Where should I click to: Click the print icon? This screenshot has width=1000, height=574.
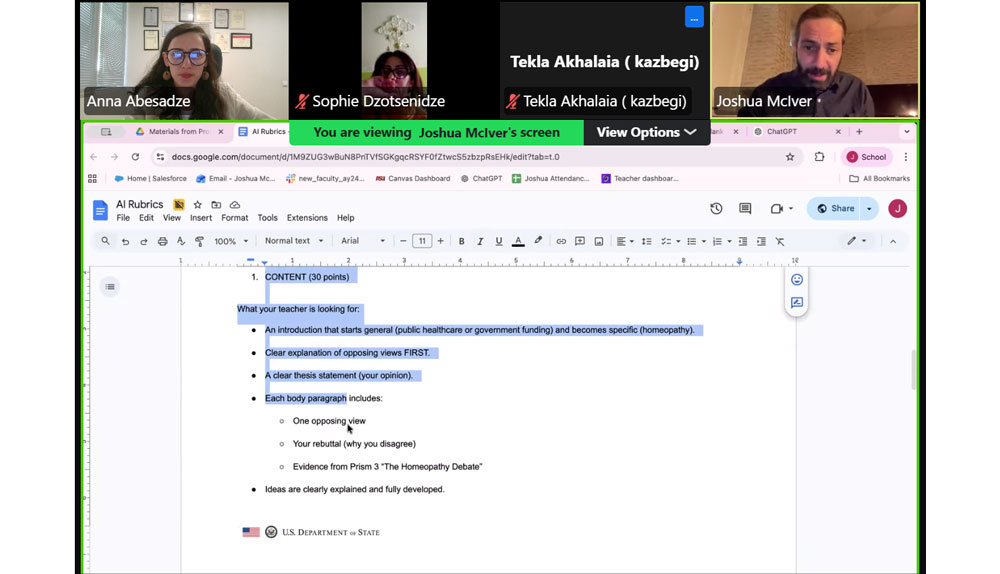[162, 241]
